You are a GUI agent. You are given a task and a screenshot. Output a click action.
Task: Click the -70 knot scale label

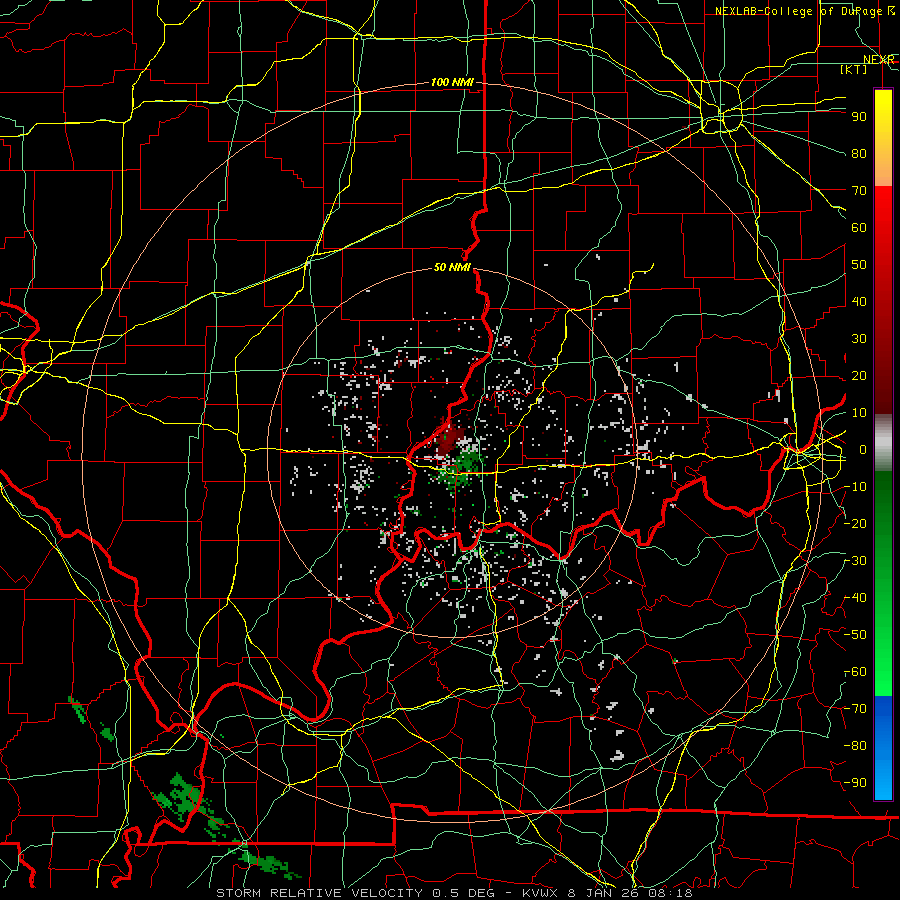pos(856,709)
